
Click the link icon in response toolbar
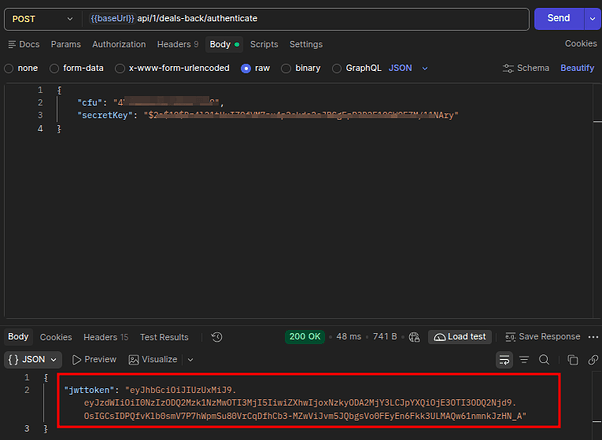[x=593, y=360]
